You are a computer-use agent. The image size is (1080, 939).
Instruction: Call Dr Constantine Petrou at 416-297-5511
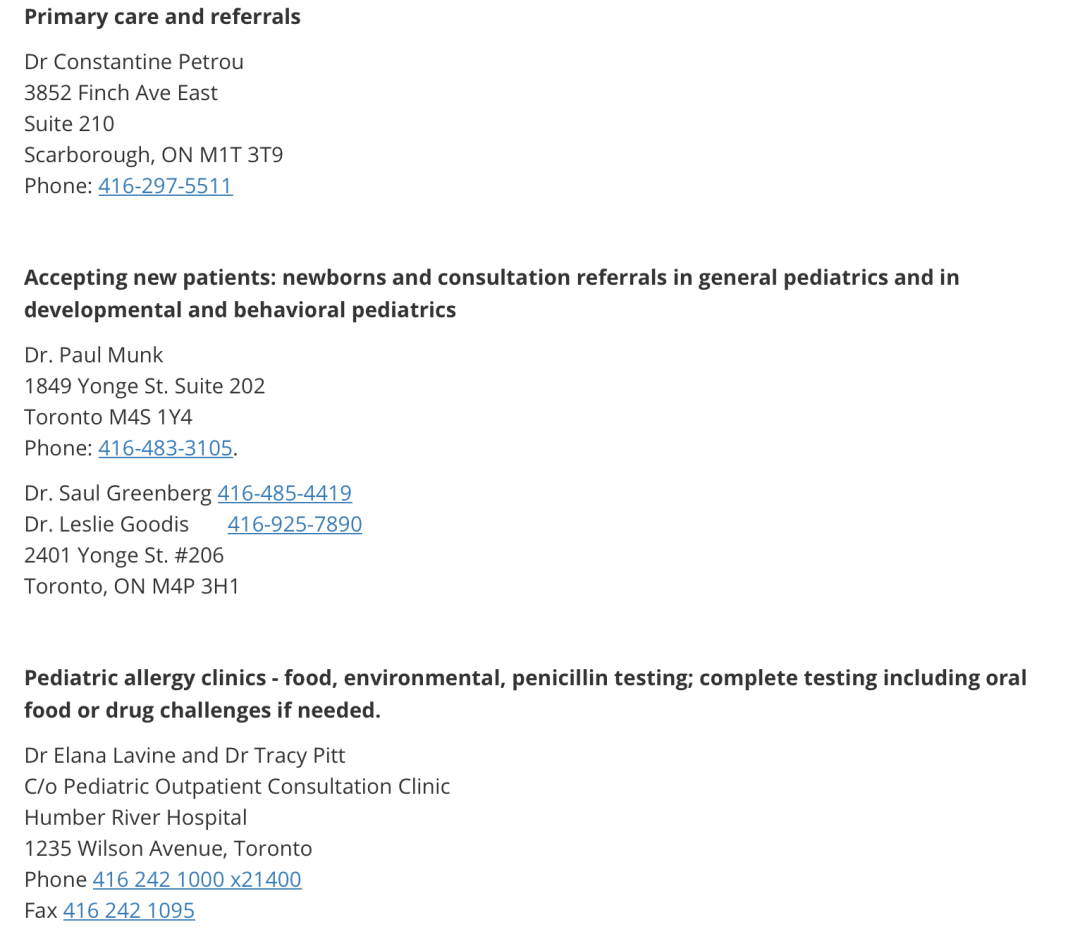(x=165, y=186)
